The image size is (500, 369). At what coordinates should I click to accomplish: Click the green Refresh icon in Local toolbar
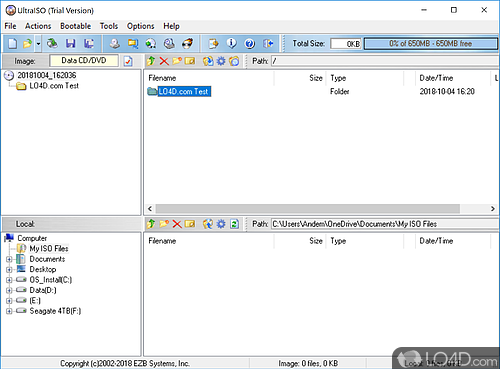(234, 224)
